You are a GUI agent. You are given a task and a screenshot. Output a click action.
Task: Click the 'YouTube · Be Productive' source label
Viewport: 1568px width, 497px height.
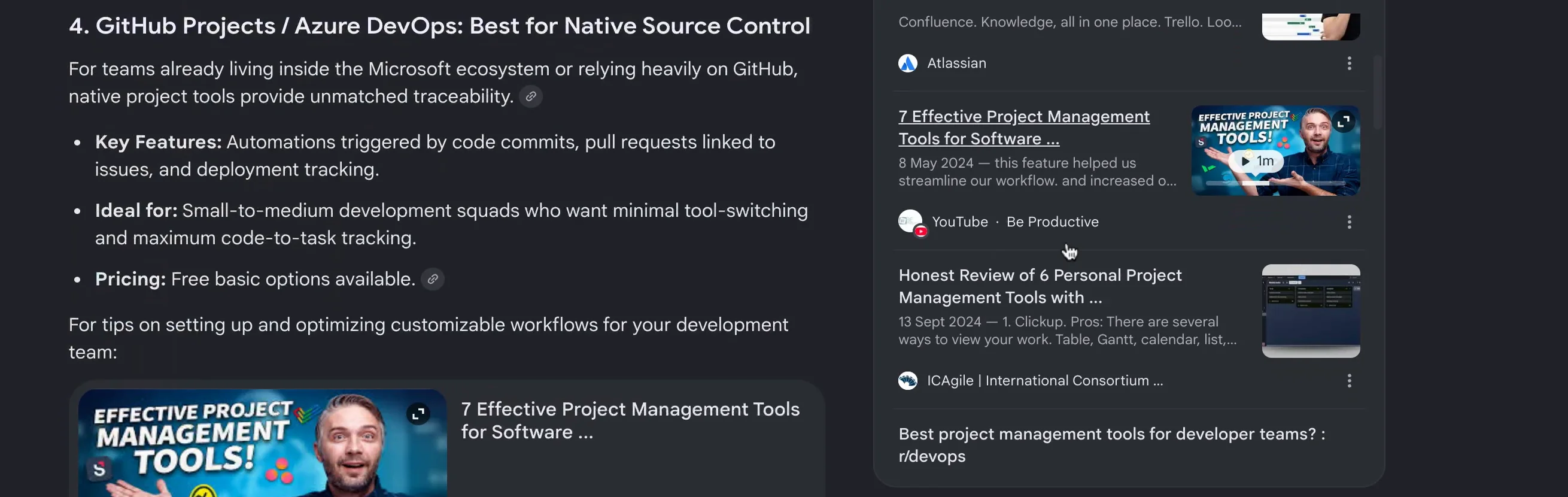pyautogui.click(x=1014, y=222)
